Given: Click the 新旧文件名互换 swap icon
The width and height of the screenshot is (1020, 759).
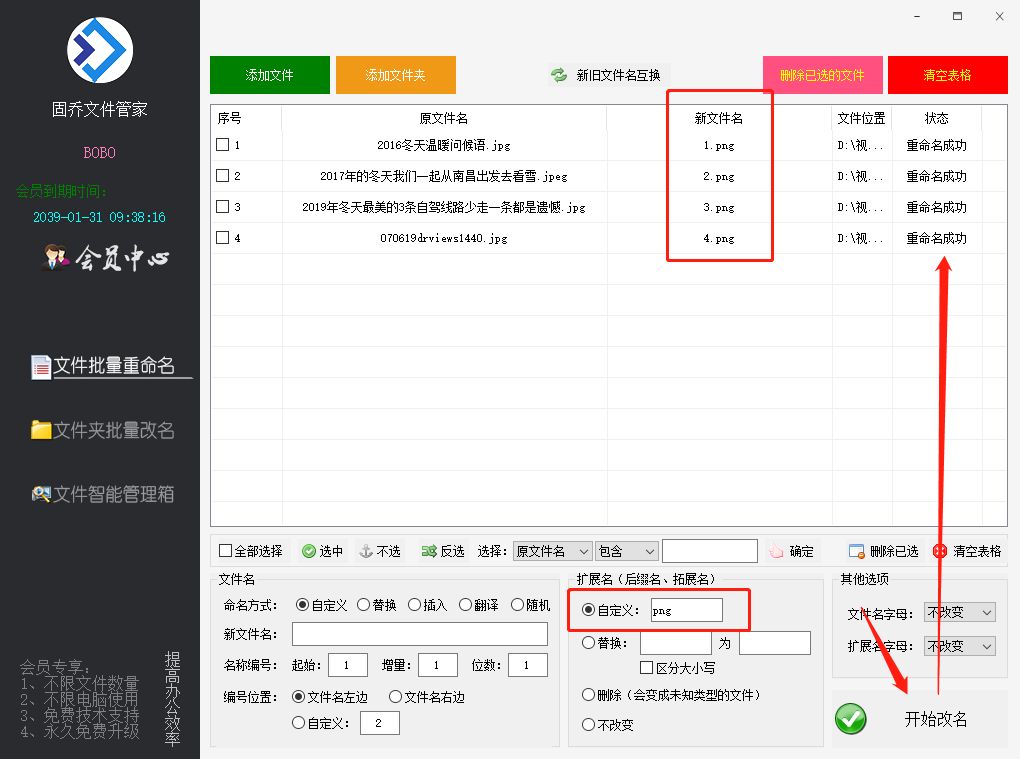Looking at the screenshot, I should click(x=558, y=73).
